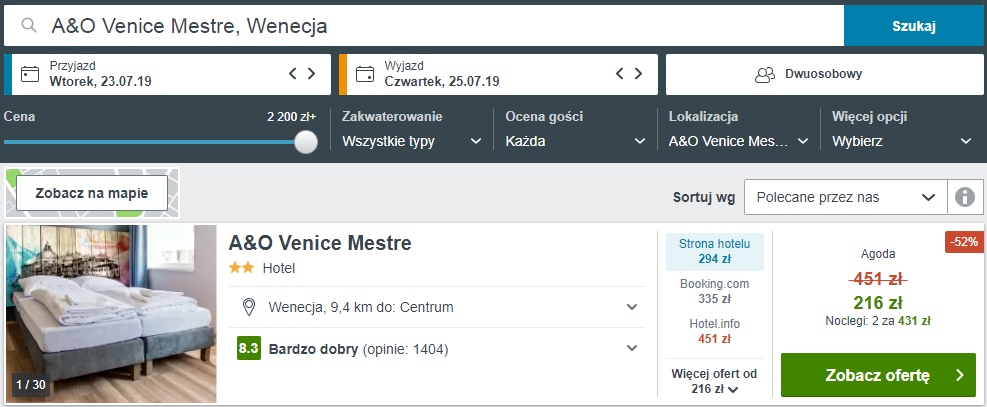Click the A&O Venice Mestre hotel title
987x407 pixels.
coord(320,243)
